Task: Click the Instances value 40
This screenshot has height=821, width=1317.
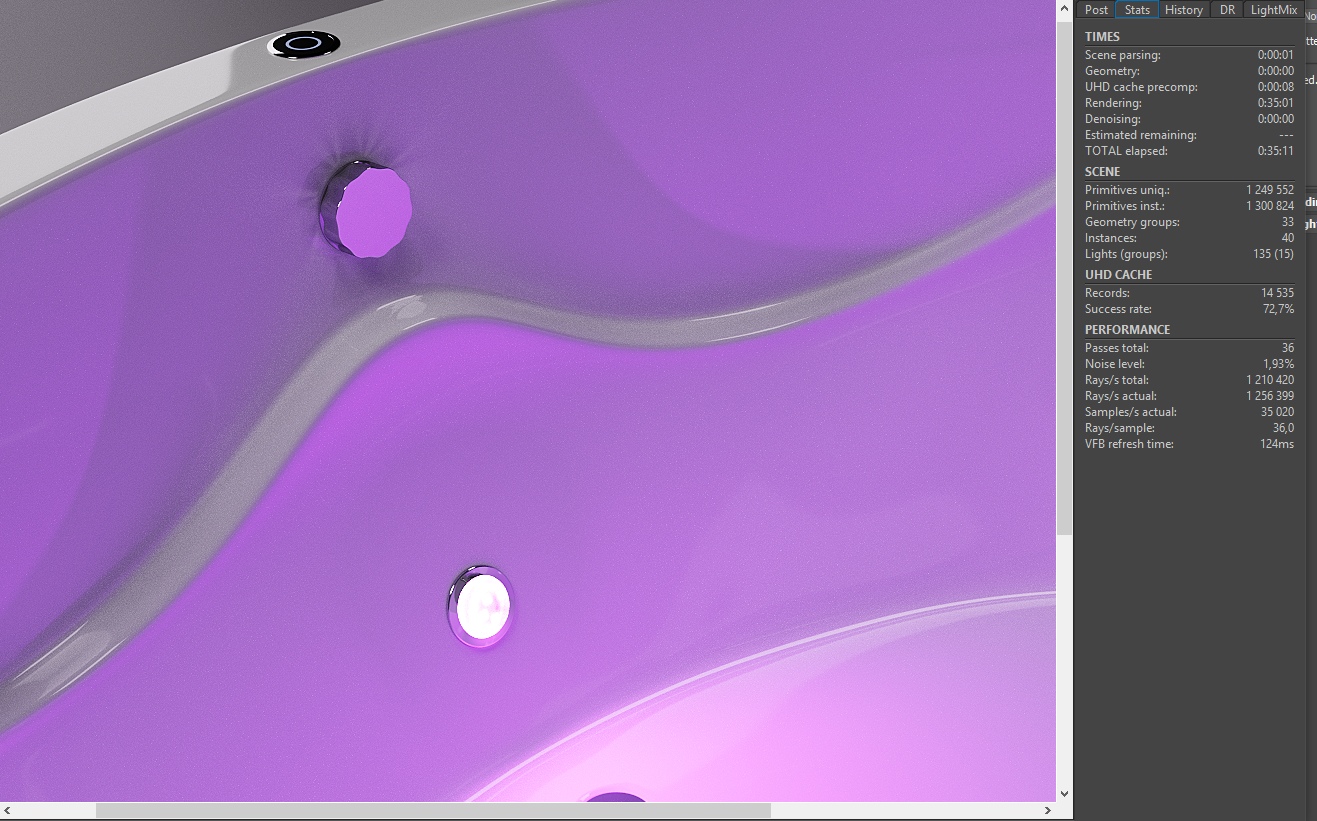Action: (x=1288, y=239)
